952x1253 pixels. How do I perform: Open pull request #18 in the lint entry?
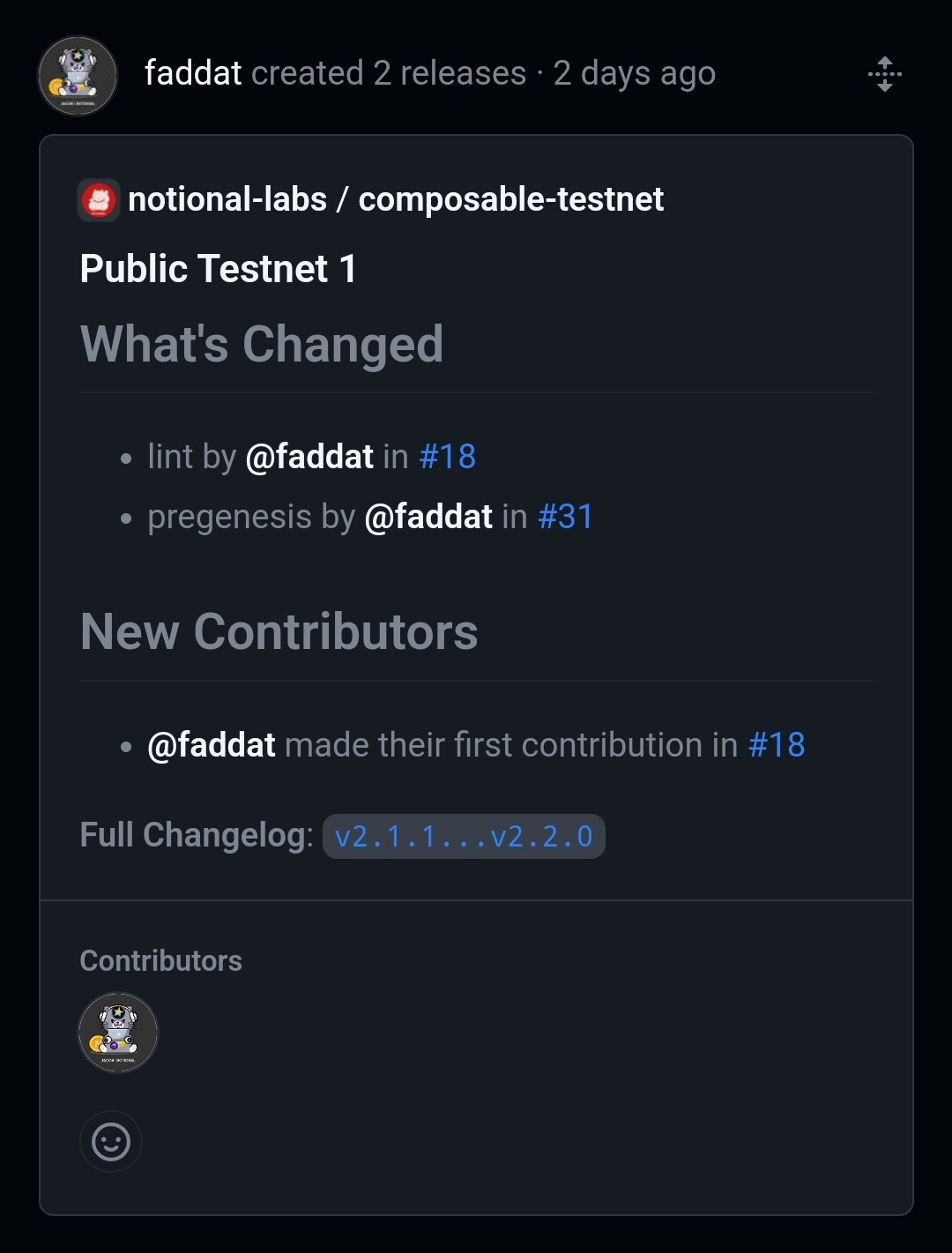coord(448,457)
